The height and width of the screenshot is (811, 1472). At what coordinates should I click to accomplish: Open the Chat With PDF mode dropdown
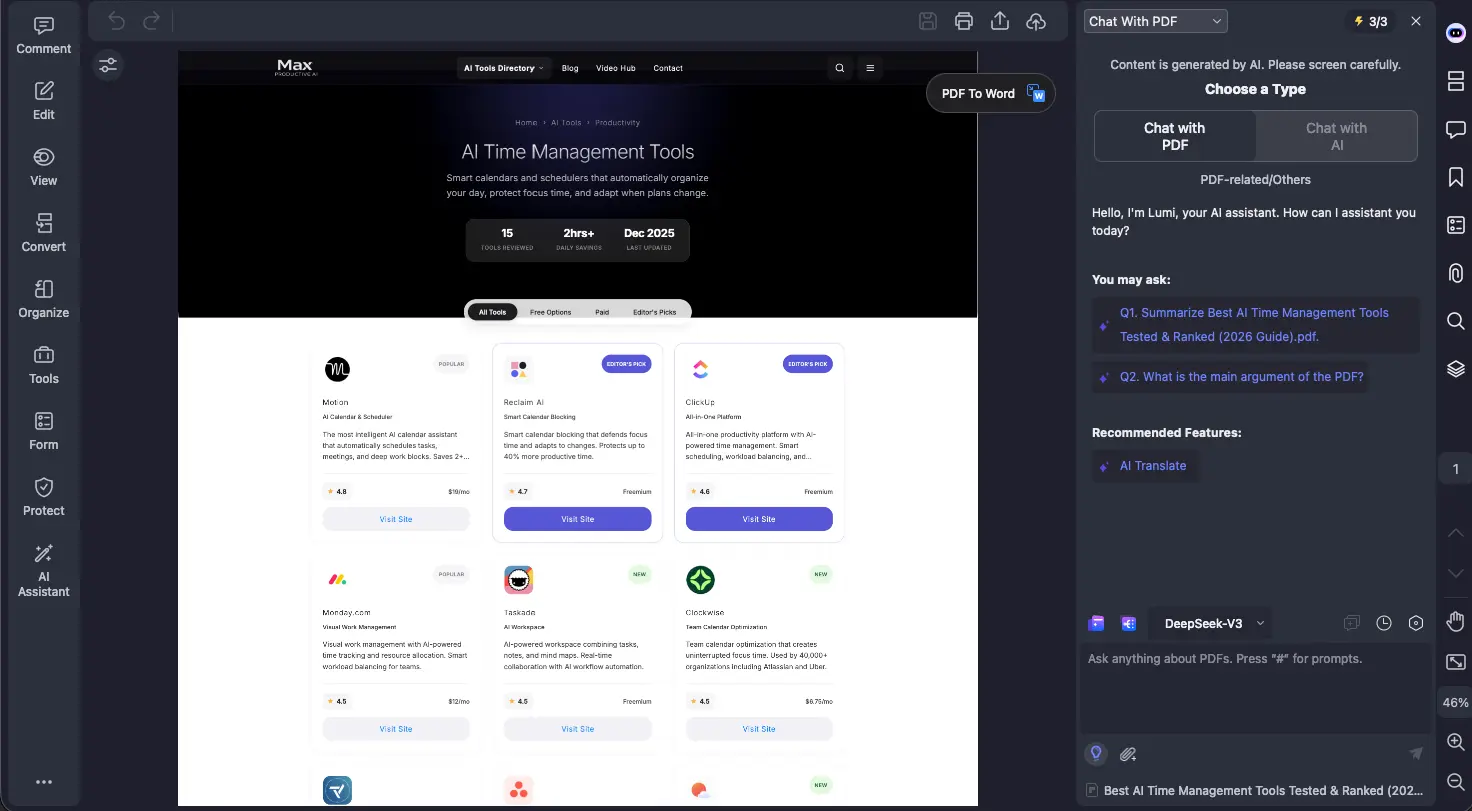pyautogui.click(x=1155, y=20)
